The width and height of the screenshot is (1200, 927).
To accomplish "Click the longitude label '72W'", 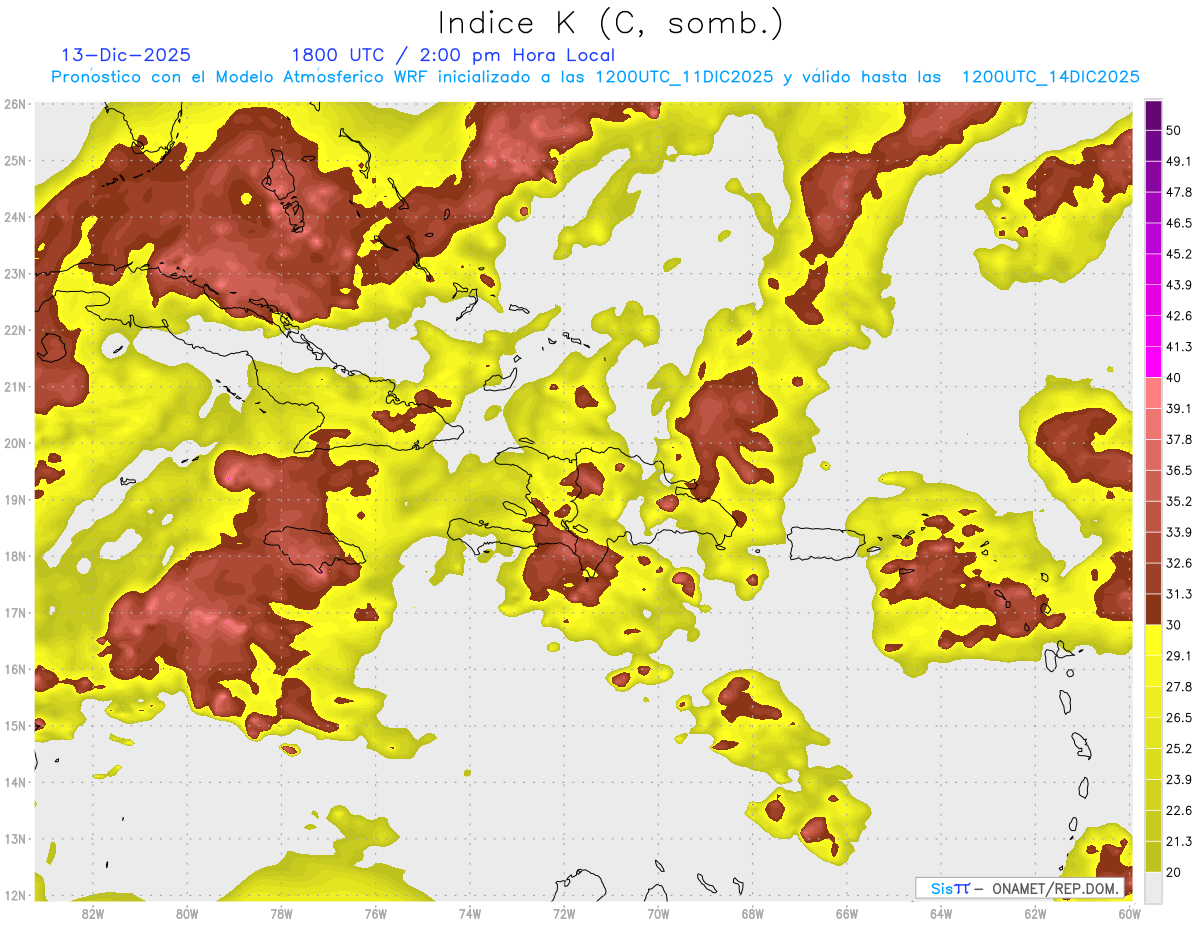I will point(564,913).
